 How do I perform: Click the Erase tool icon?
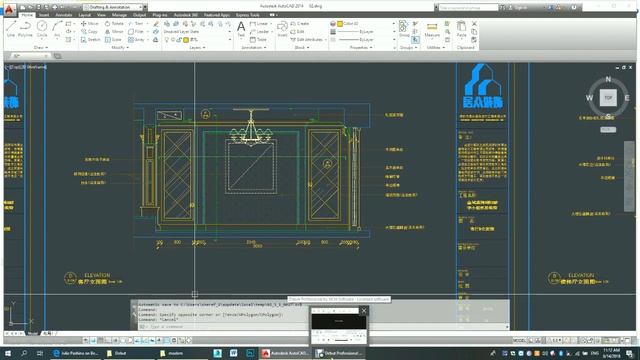(x=156, y=24)
